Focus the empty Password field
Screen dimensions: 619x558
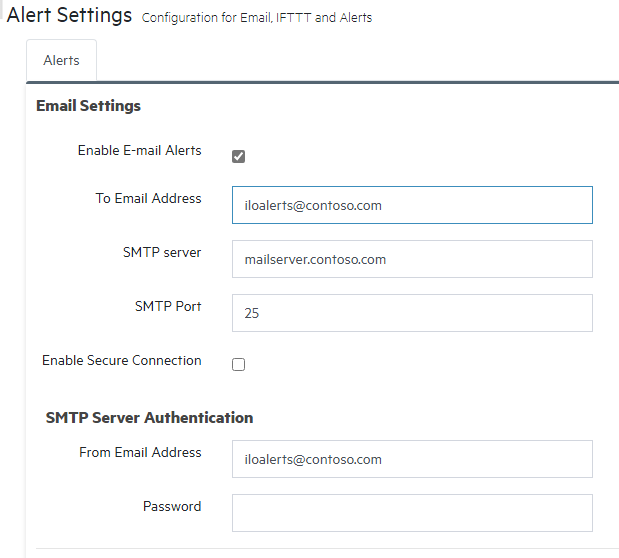(x=412, y=513)
